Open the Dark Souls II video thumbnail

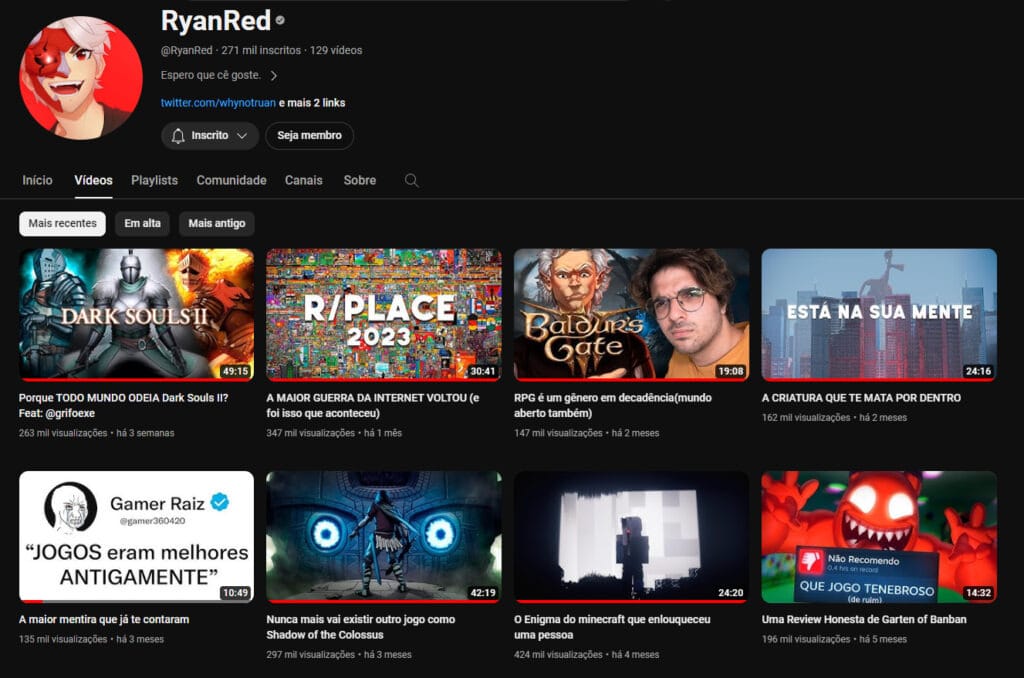tap(136, 314)
